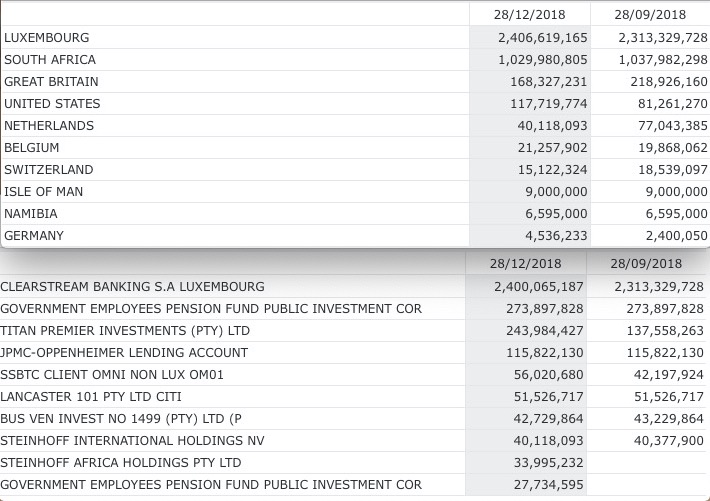Click the United States value 117,719,774
The height and width of the screenshot is (501, 710).
[548, 104]
